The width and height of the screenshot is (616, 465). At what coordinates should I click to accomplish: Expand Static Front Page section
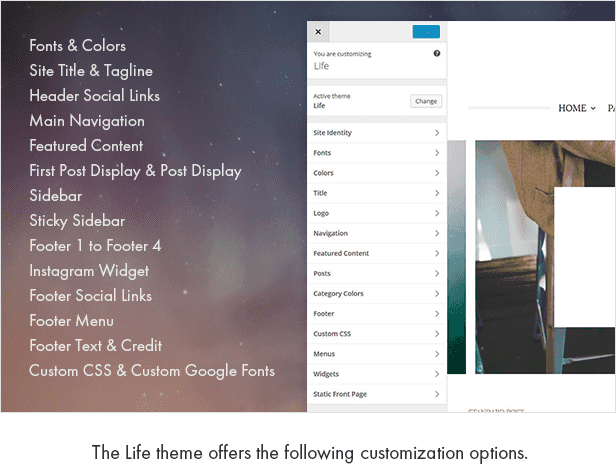point(376,394)
